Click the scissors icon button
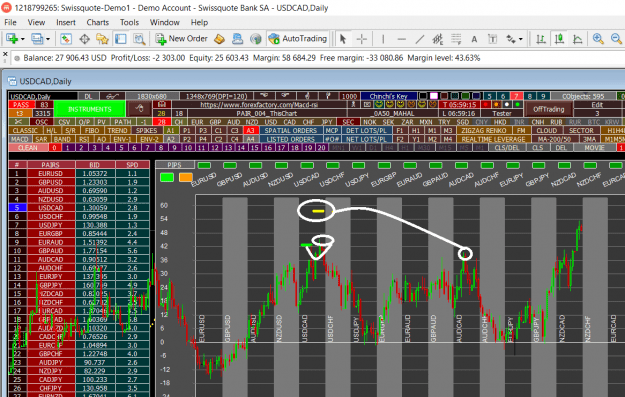The height and width of the screenshot is (397, 625). (x=18, y=122)
